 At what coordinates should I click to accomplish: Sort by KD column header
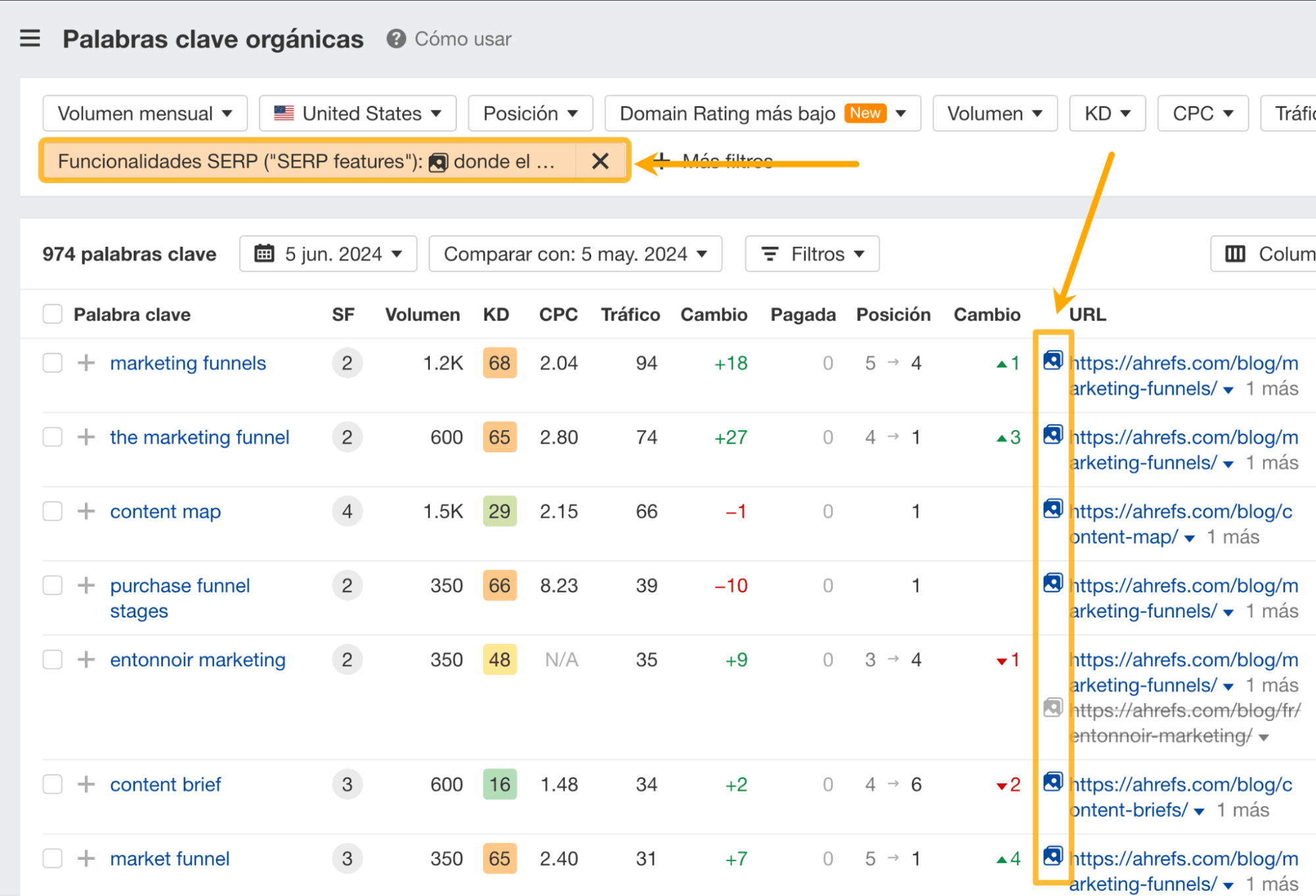496,315
